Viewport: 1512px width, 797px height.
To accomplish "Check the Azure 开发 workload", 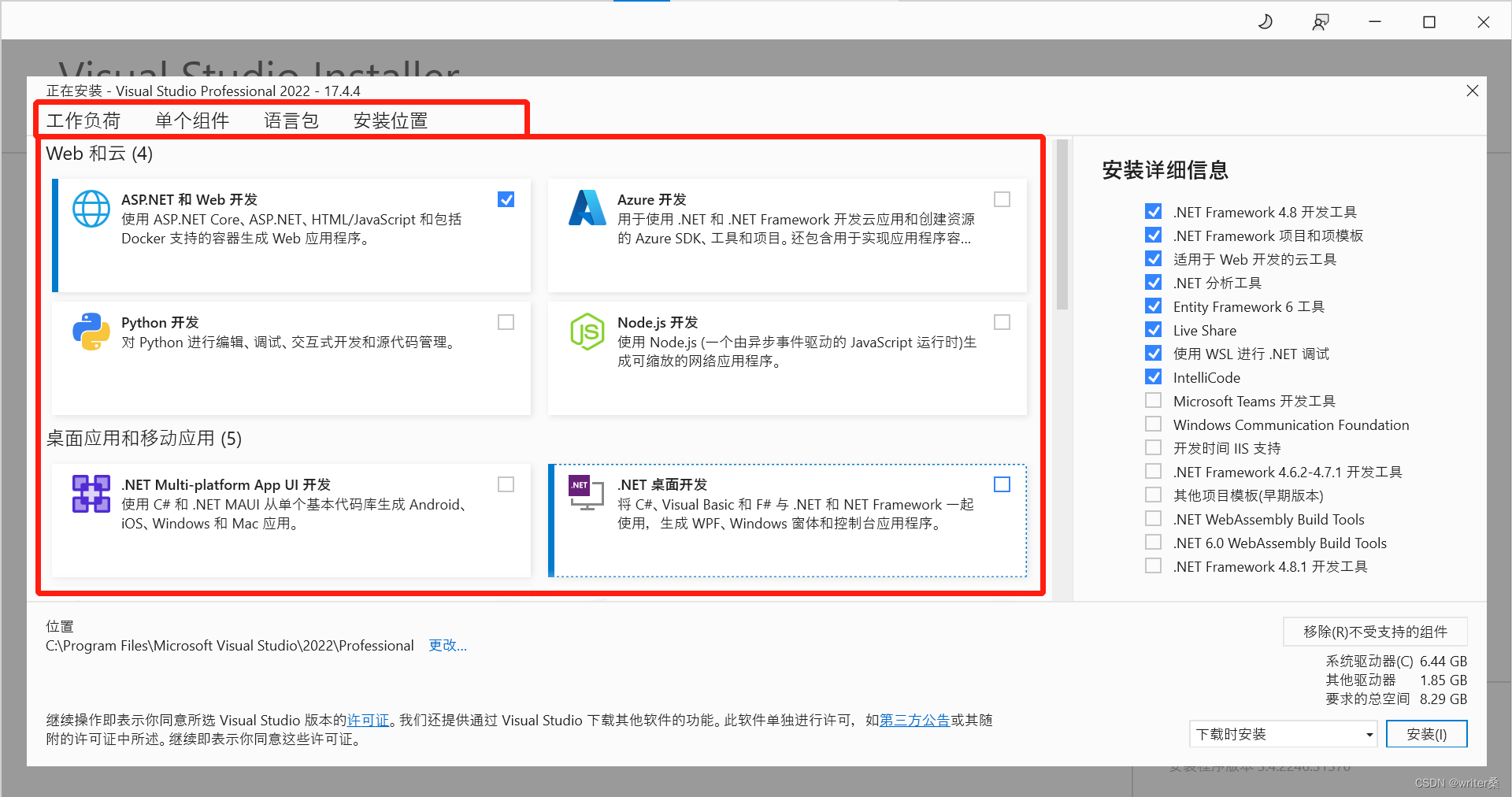I will point(1002,199).
